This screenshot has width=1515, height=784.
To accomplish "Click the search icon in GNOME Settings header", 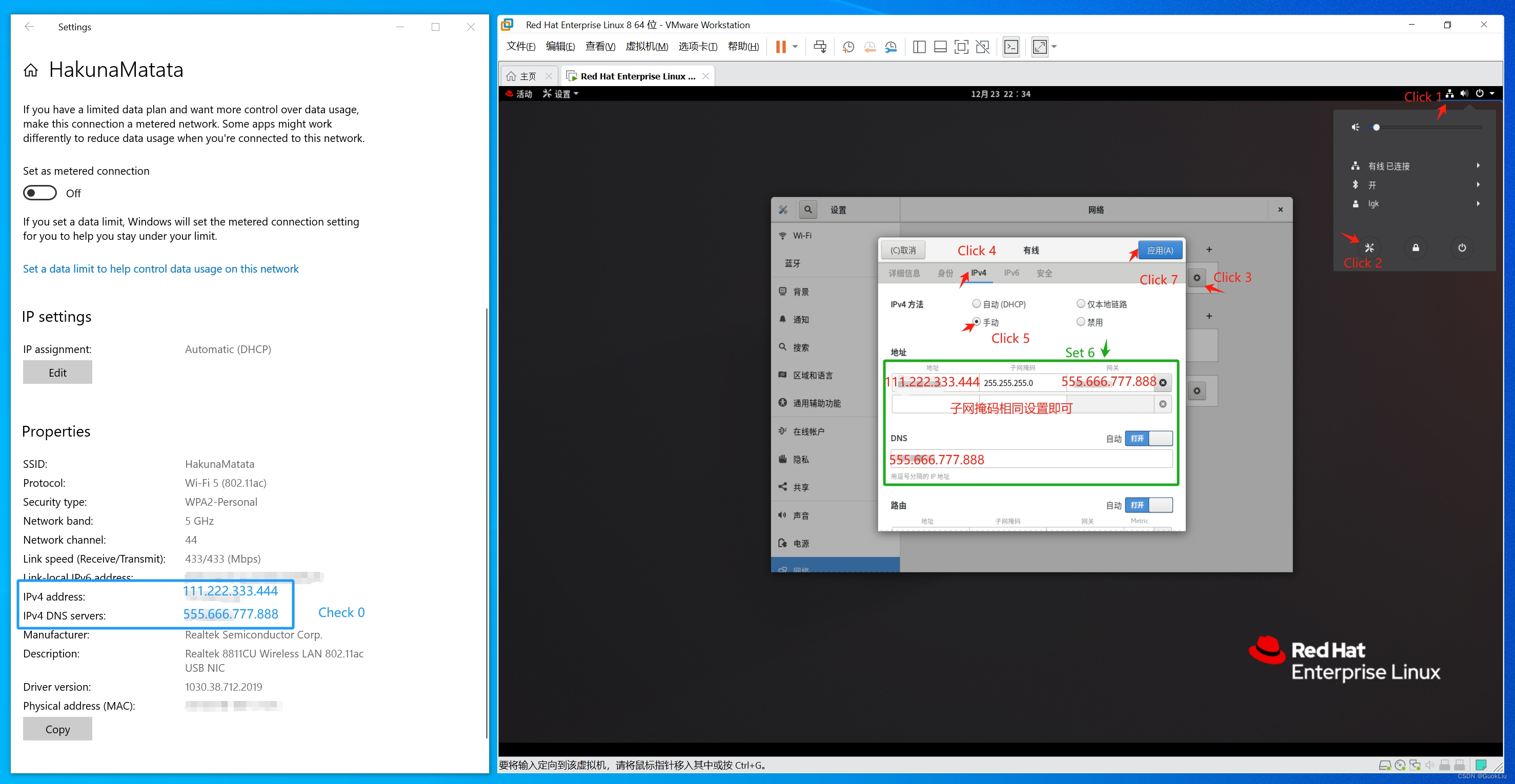I will [x=808, y=209].
